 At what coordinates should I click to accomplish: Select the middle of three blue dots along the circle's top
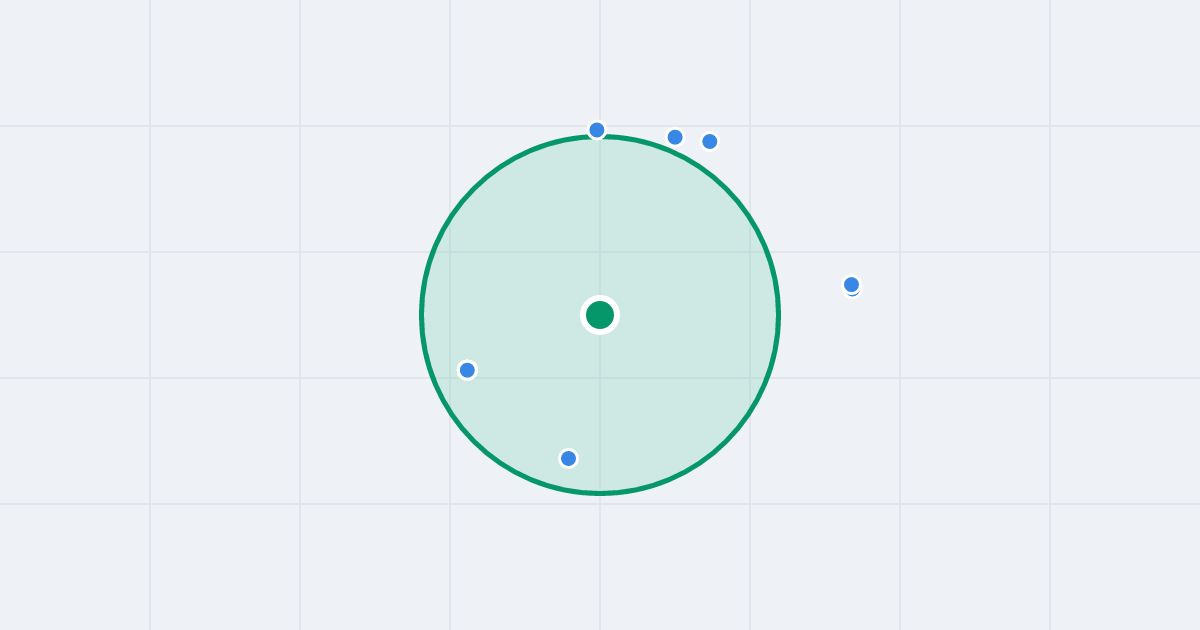click(675, 137)
